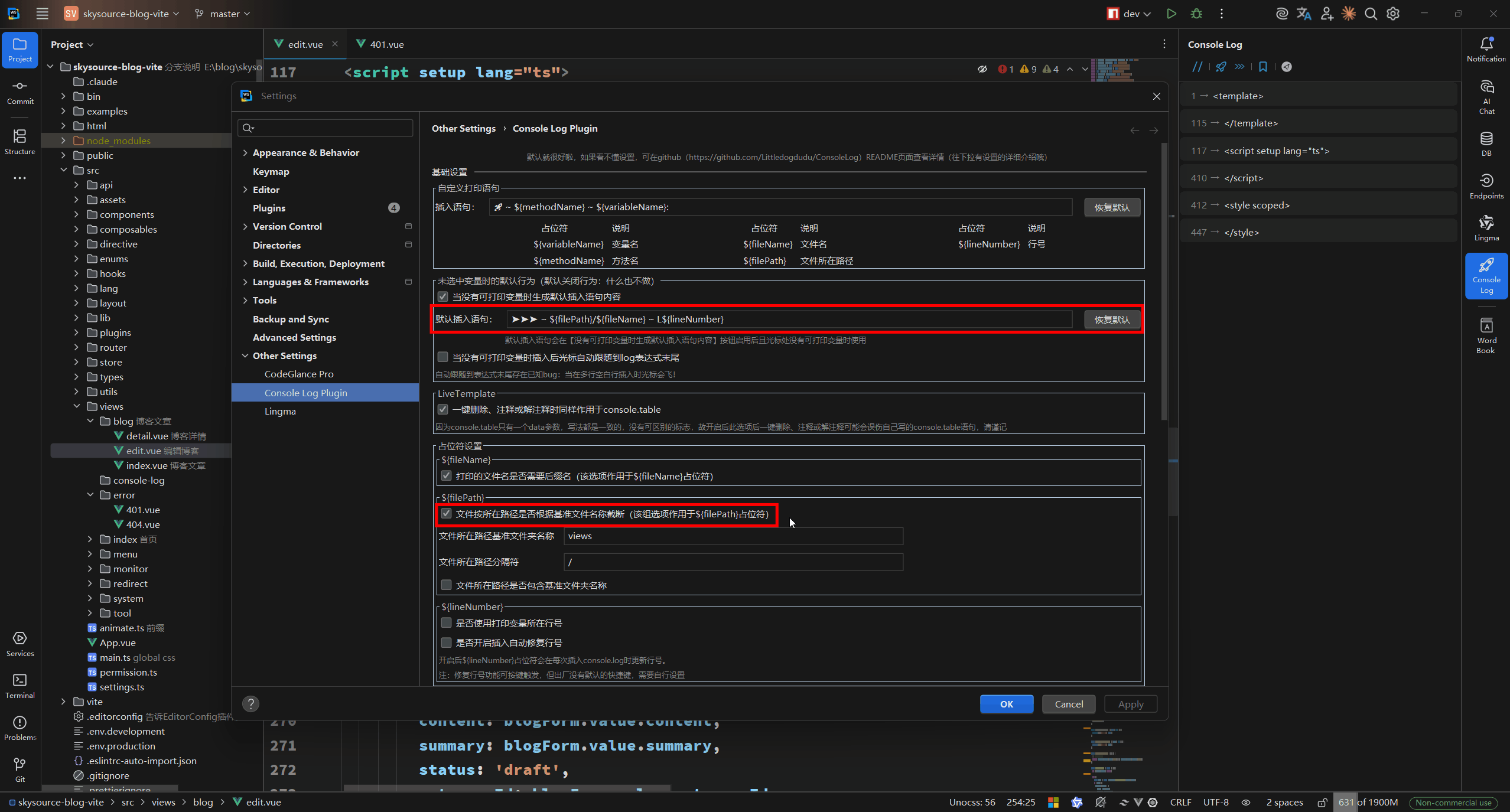Open Search Everywhere magnifier
The width and height of the screenshot is (1510, 812).
coord(1371,14)
